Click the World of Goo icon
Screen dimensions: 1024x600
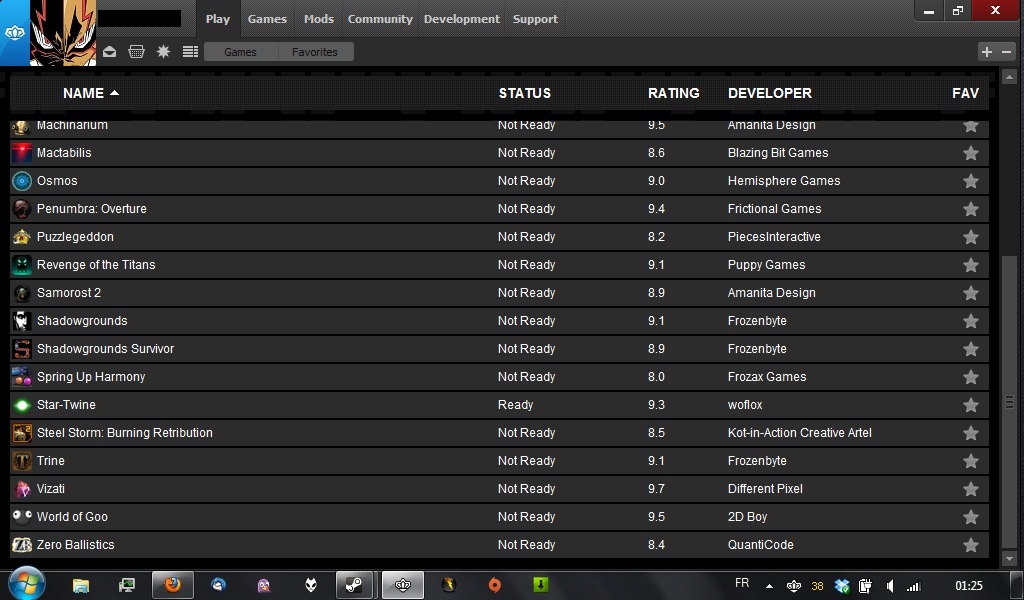22,517
